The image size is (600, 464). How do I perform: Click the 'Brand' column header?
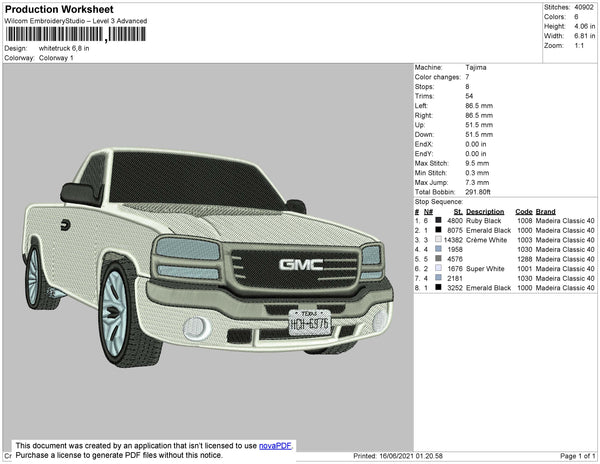point(545,212)
